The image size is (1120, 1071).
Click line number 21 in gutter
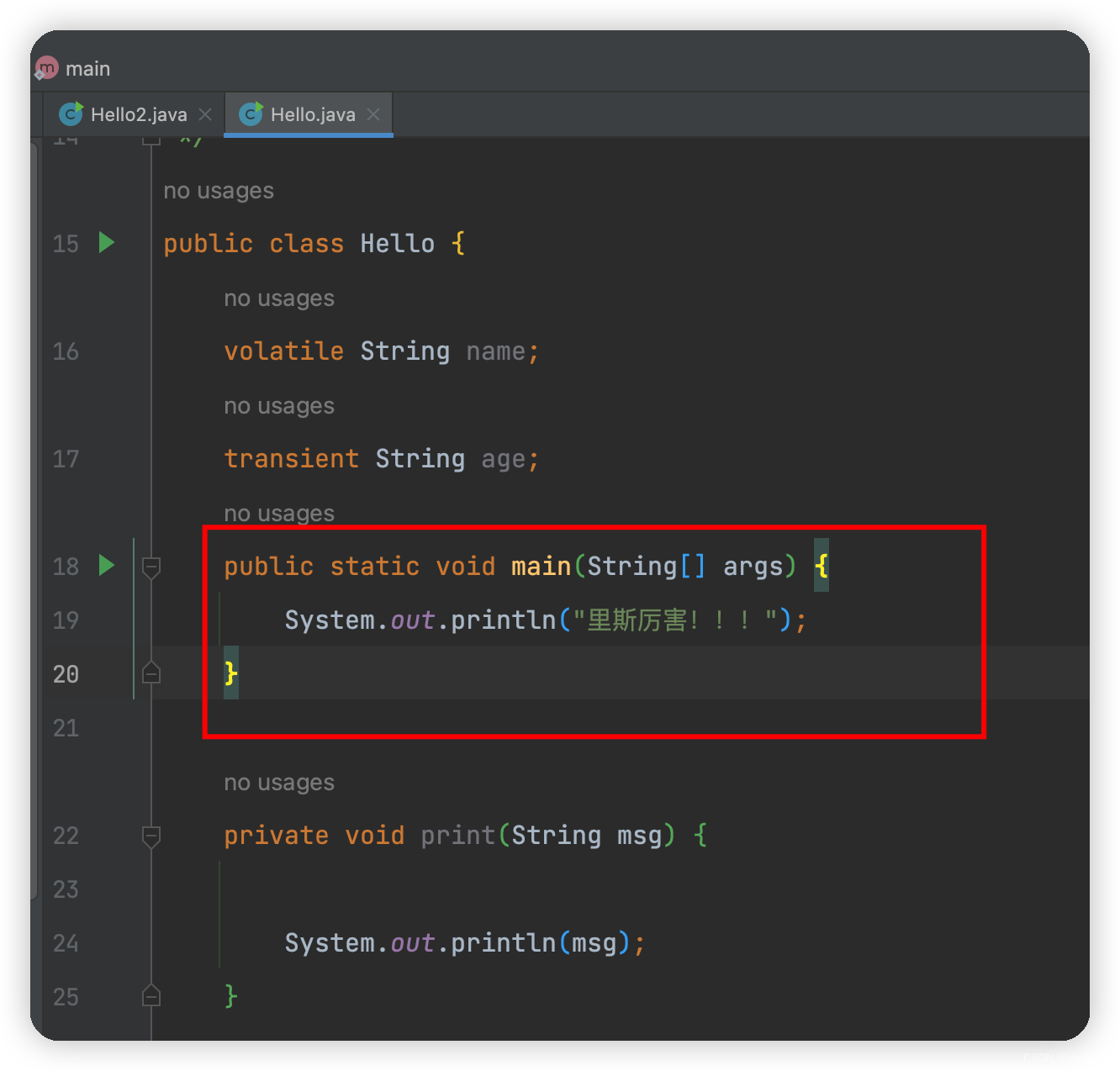click(x=66, y=728)
